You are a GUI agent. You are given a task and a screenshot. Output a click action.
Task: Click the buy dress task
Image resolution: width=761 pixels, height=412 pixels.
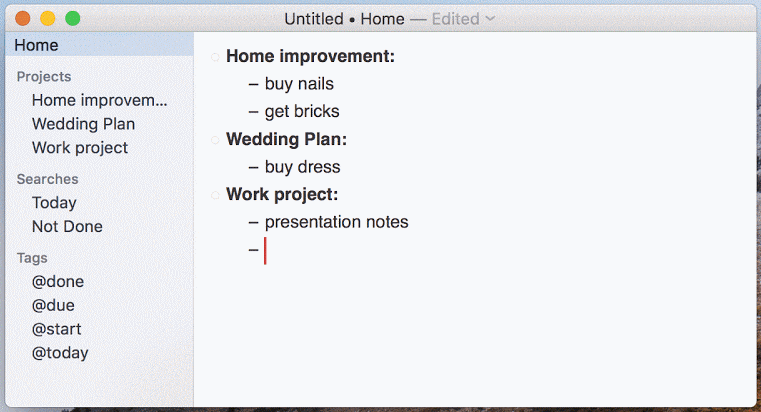click(302, 167)
